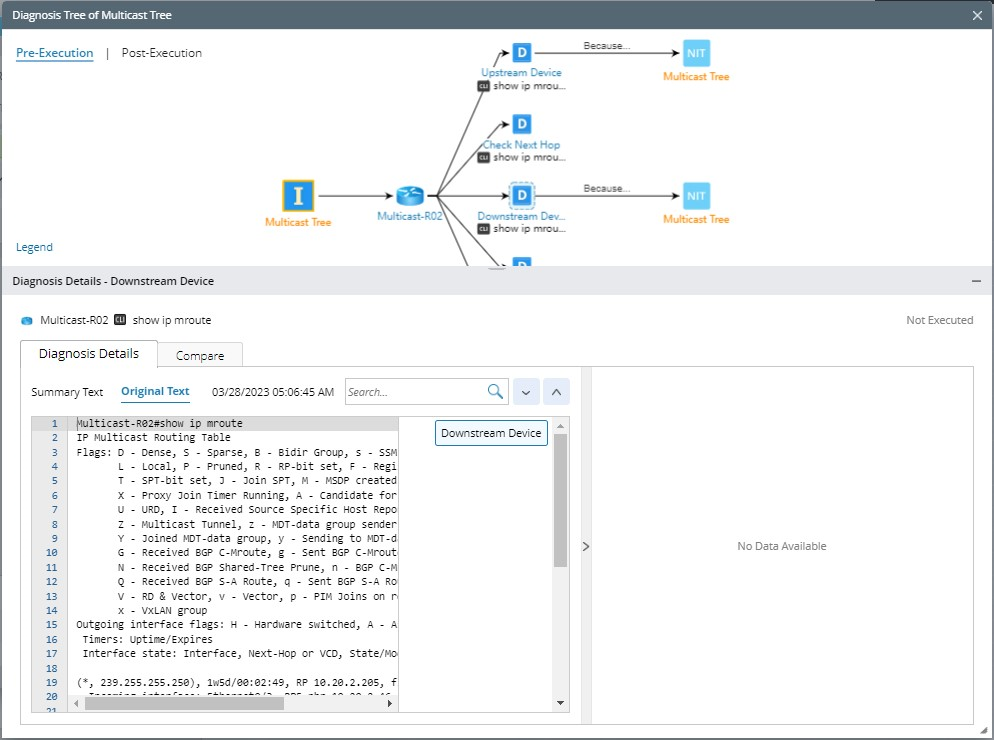The height and width of the screenshot is (740, 994).
Task: Click the 'Not Executed' status text
Action: pos(939,320)
